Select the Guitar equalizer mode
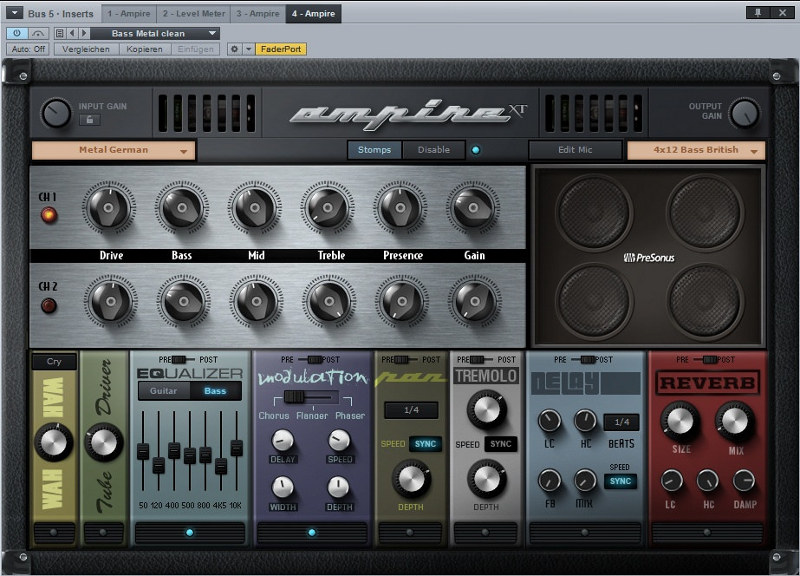 point(164,391)
